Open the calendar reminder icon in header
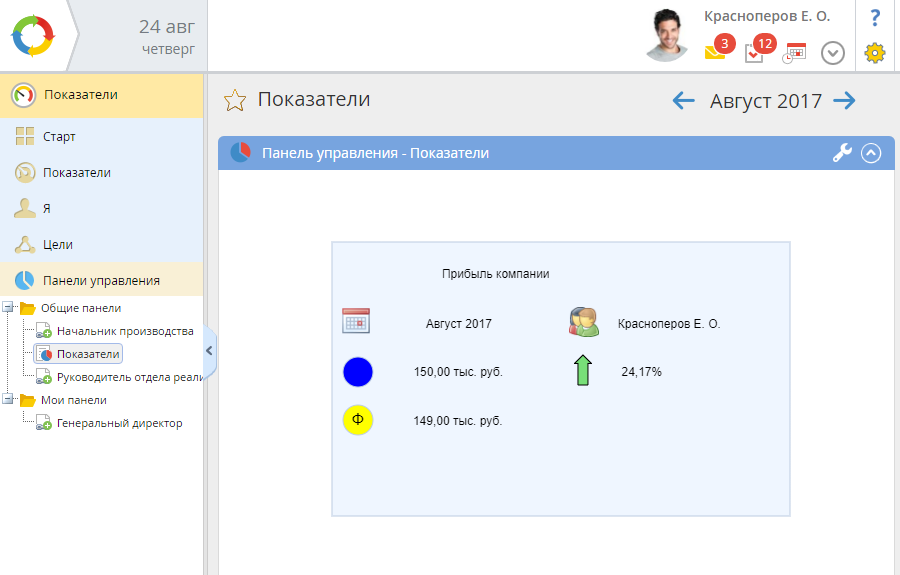 pos(794,53)
